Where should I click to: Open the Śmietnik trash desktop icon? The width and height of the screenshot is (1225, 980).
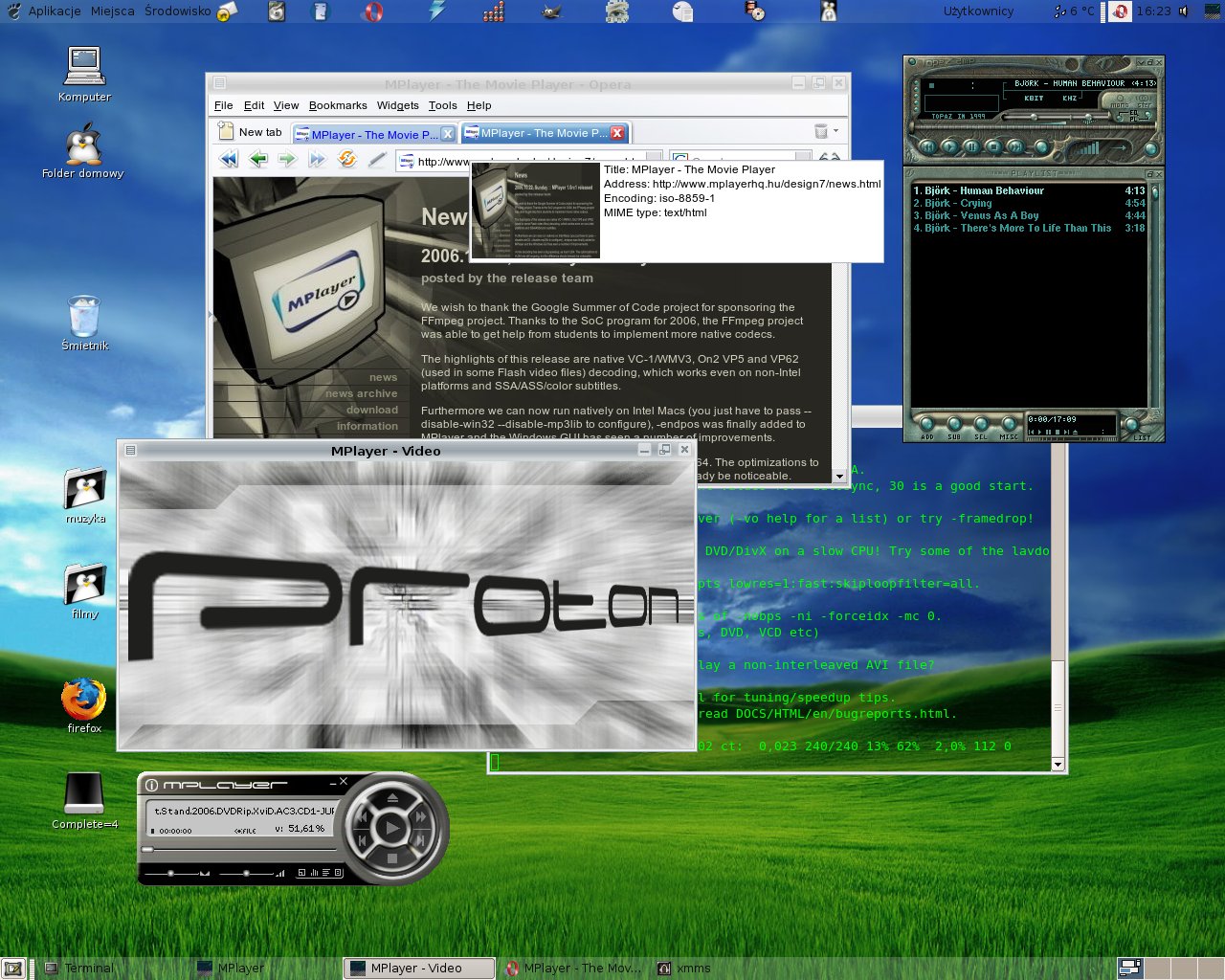[x=84, y=323]
